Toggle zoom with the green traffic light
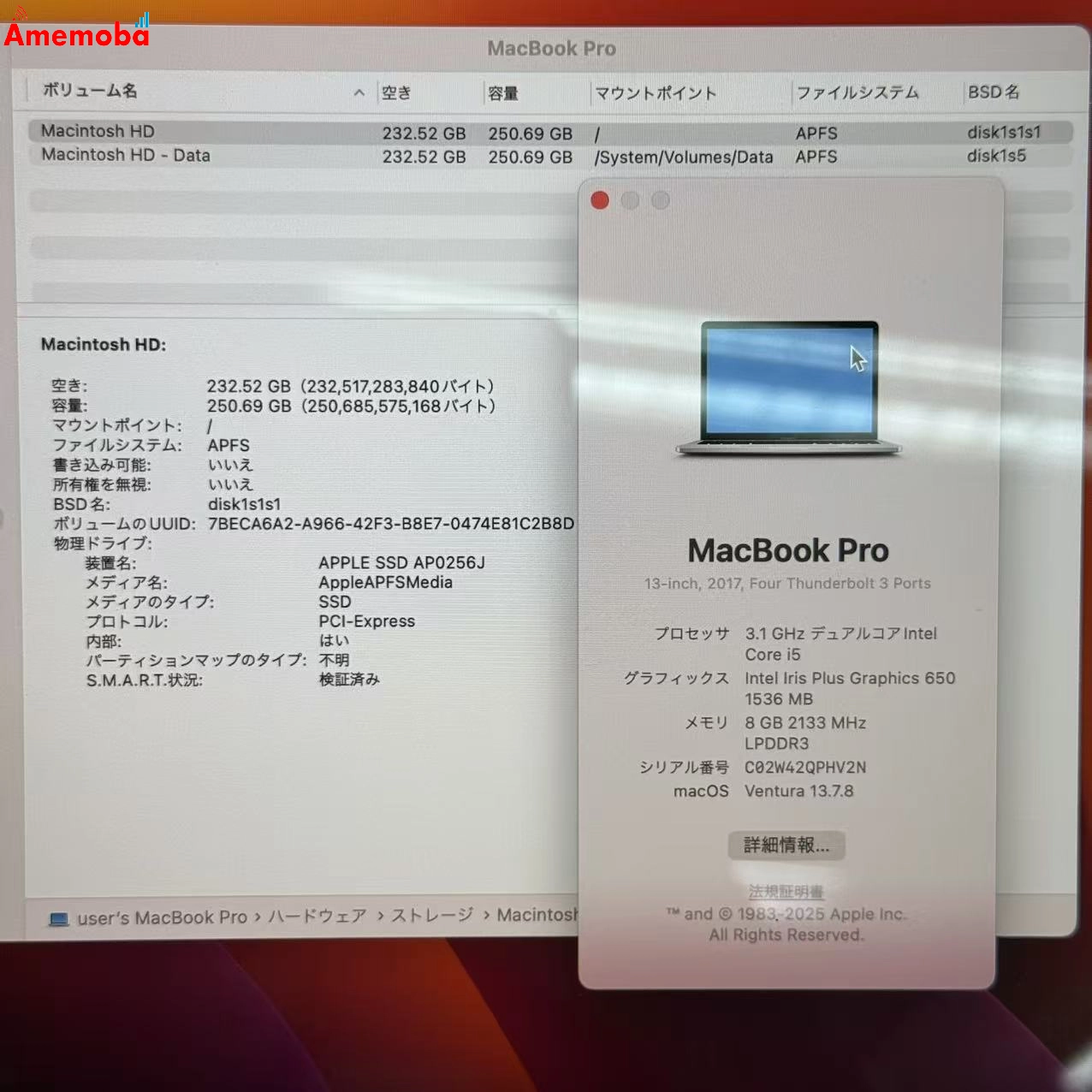Image resolution: width=1092 pixels, height=1092 pixels. tap(661, 199)
